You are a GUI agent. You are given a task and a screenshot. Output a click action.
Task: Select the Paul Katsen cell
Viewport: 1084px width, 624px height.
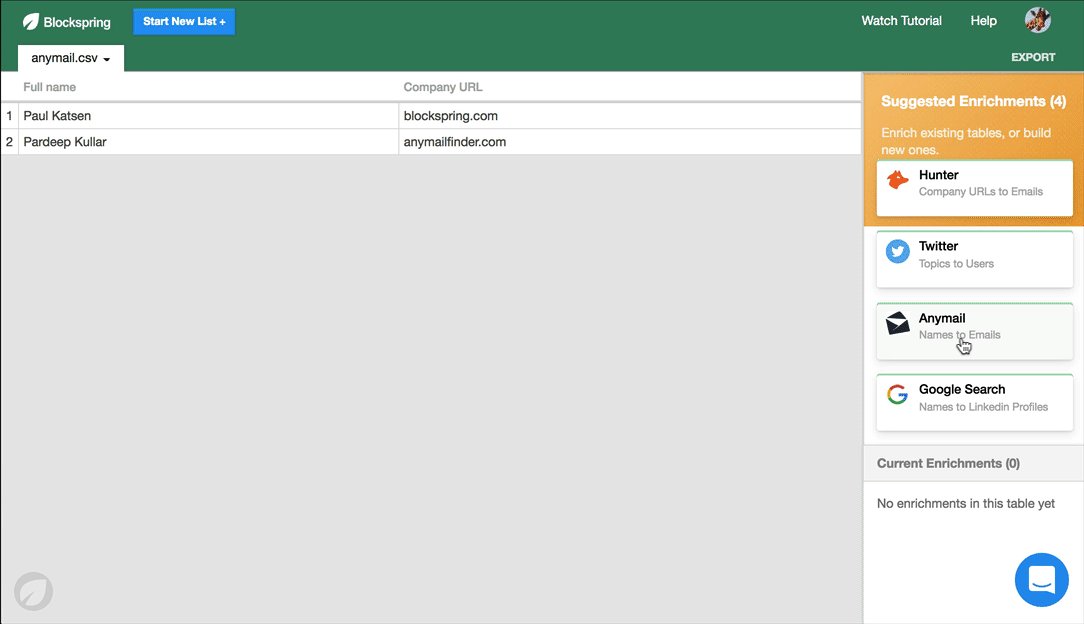(x=209, y=116)
